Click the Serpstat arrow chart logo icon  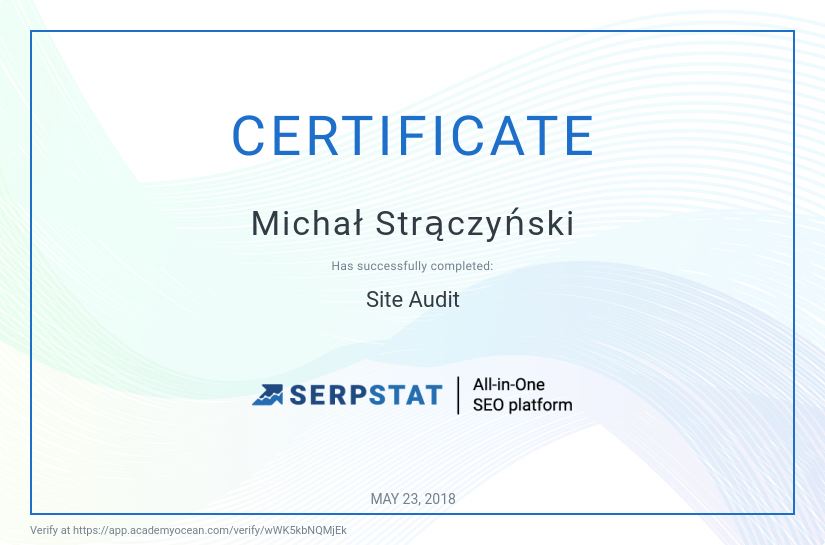pos(267,395)
